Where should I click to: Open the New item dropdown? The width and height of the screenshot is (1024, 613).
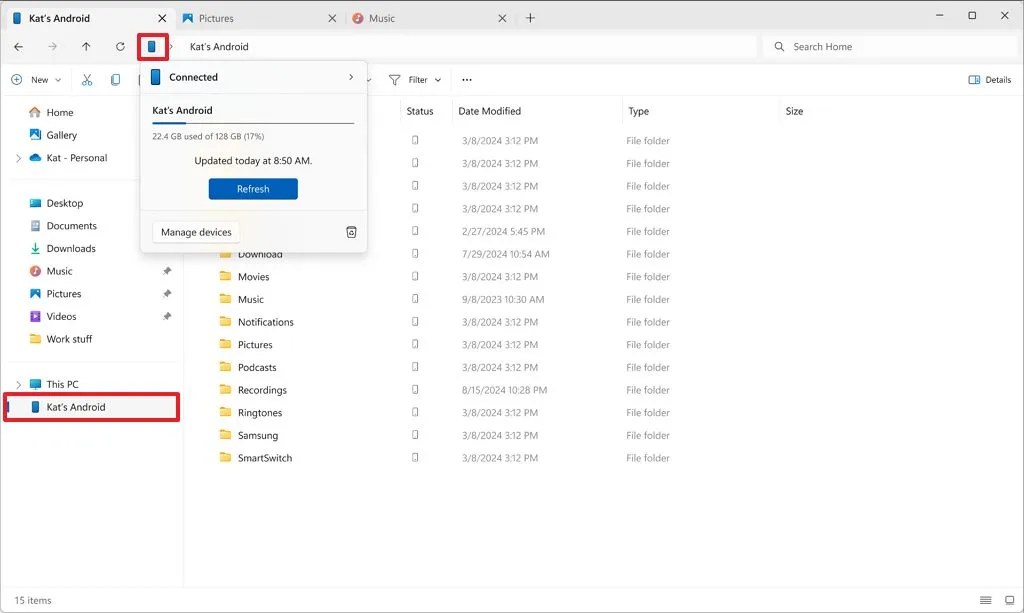(x=36, y=79)
